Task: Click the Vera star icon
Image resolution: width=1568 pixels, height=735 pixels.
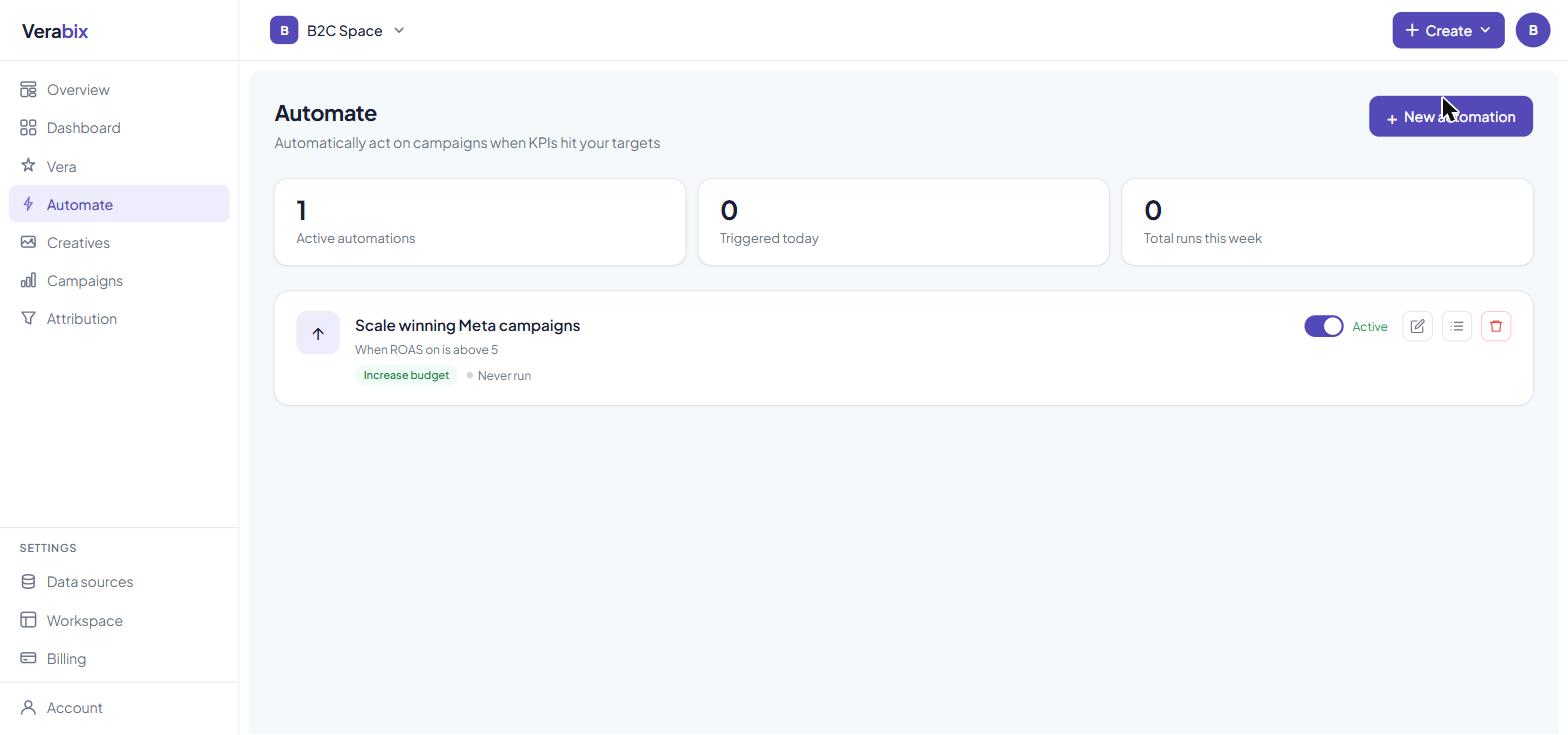Action: coord(28,166)
